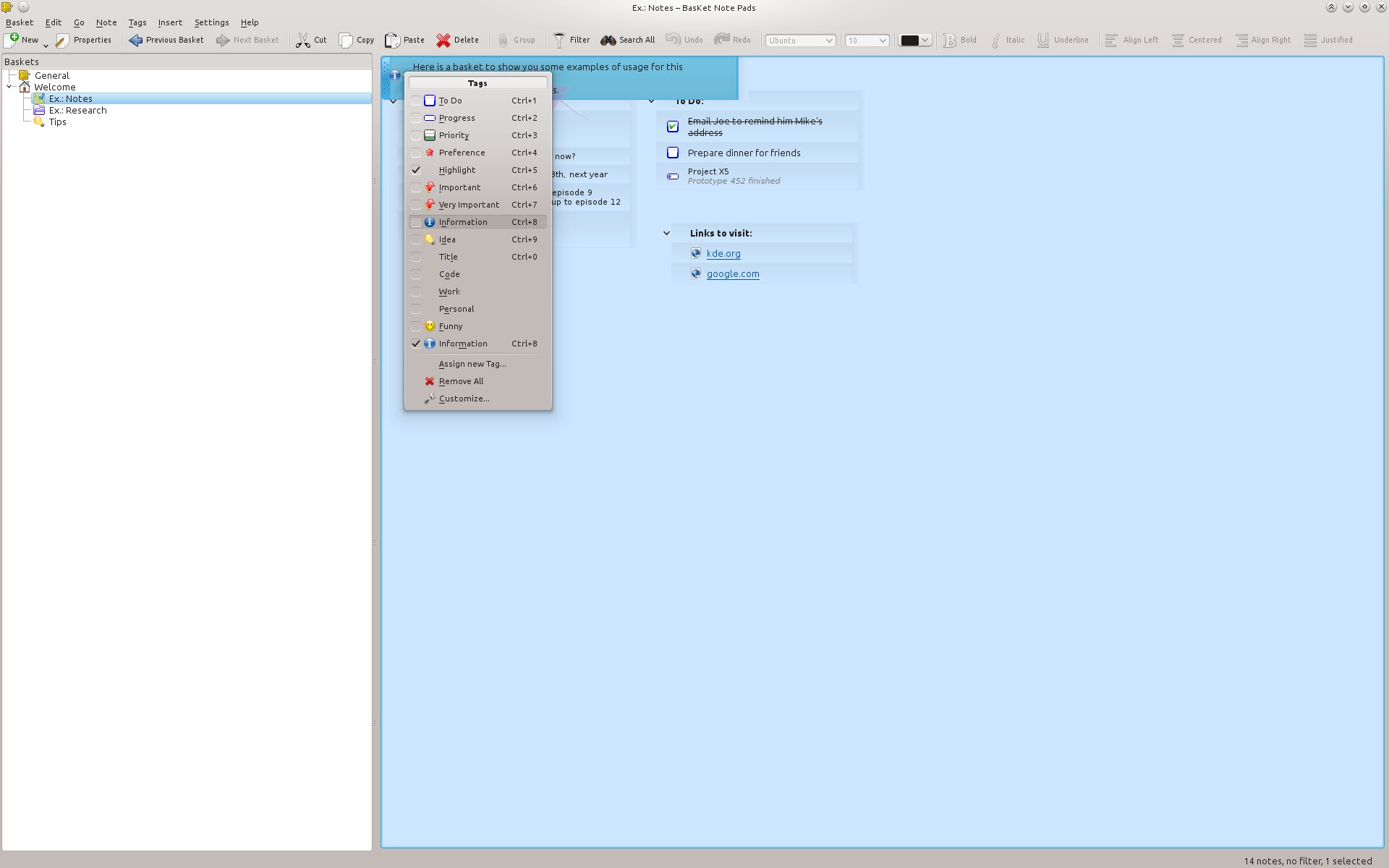Click the Copy toolbar icon
This screenshot has width=1389, height=868.
(x=347, y=40)
